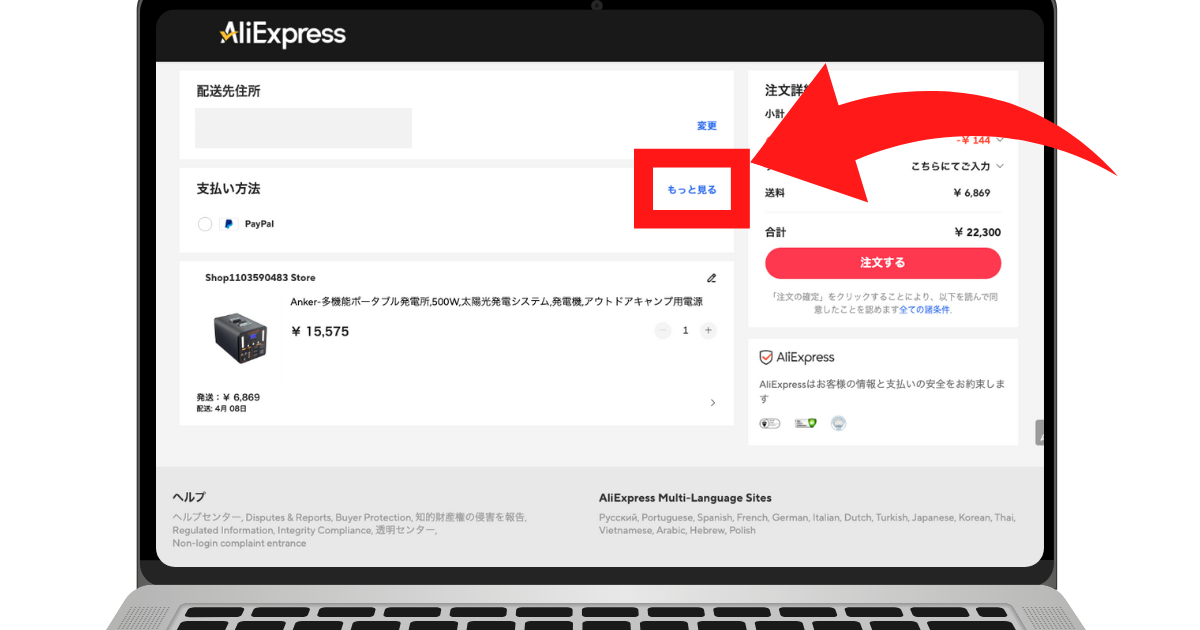Image resolution: width=1200 pixels, height=630 pixels.
Task: Switch to the Hebrew language site
Action: pyautogui.click(x=709, y=531)
